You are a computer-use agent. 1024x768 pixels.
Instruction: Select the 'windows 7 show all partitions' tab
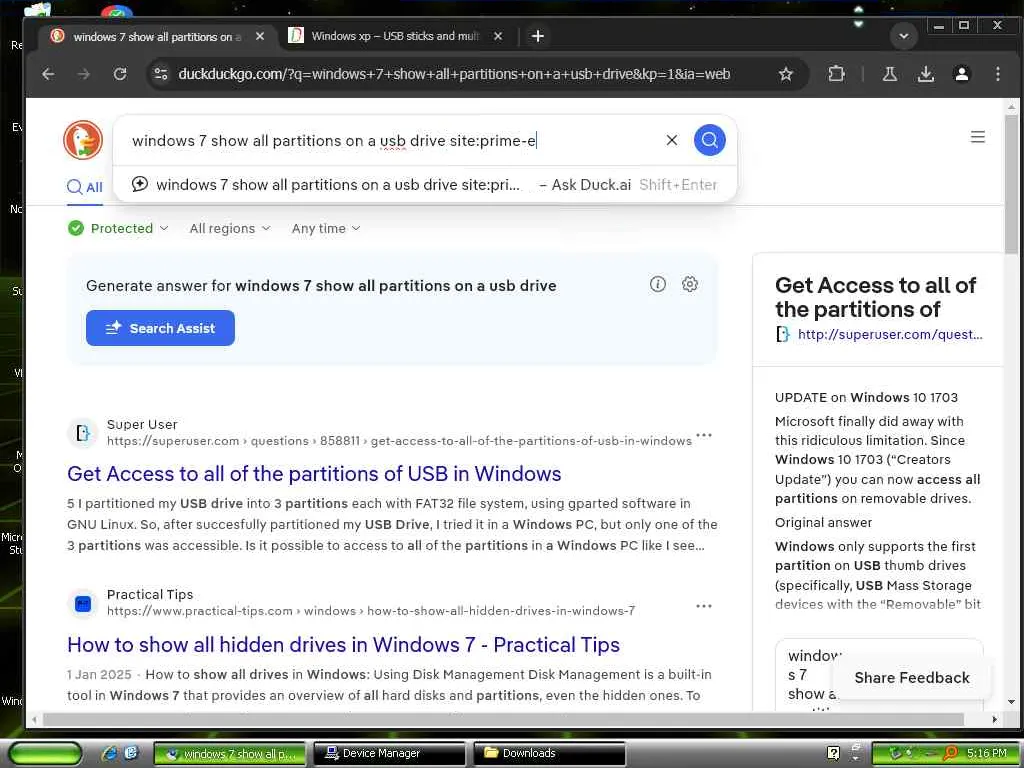pyautogui.click(x=157, y=36)
